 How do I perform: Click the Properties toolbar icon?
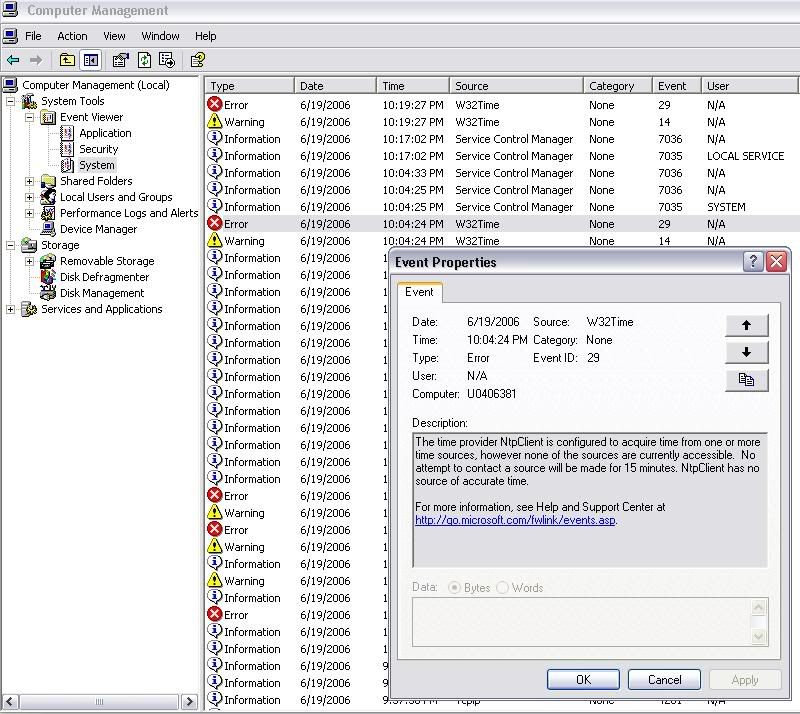click(121, 60)
